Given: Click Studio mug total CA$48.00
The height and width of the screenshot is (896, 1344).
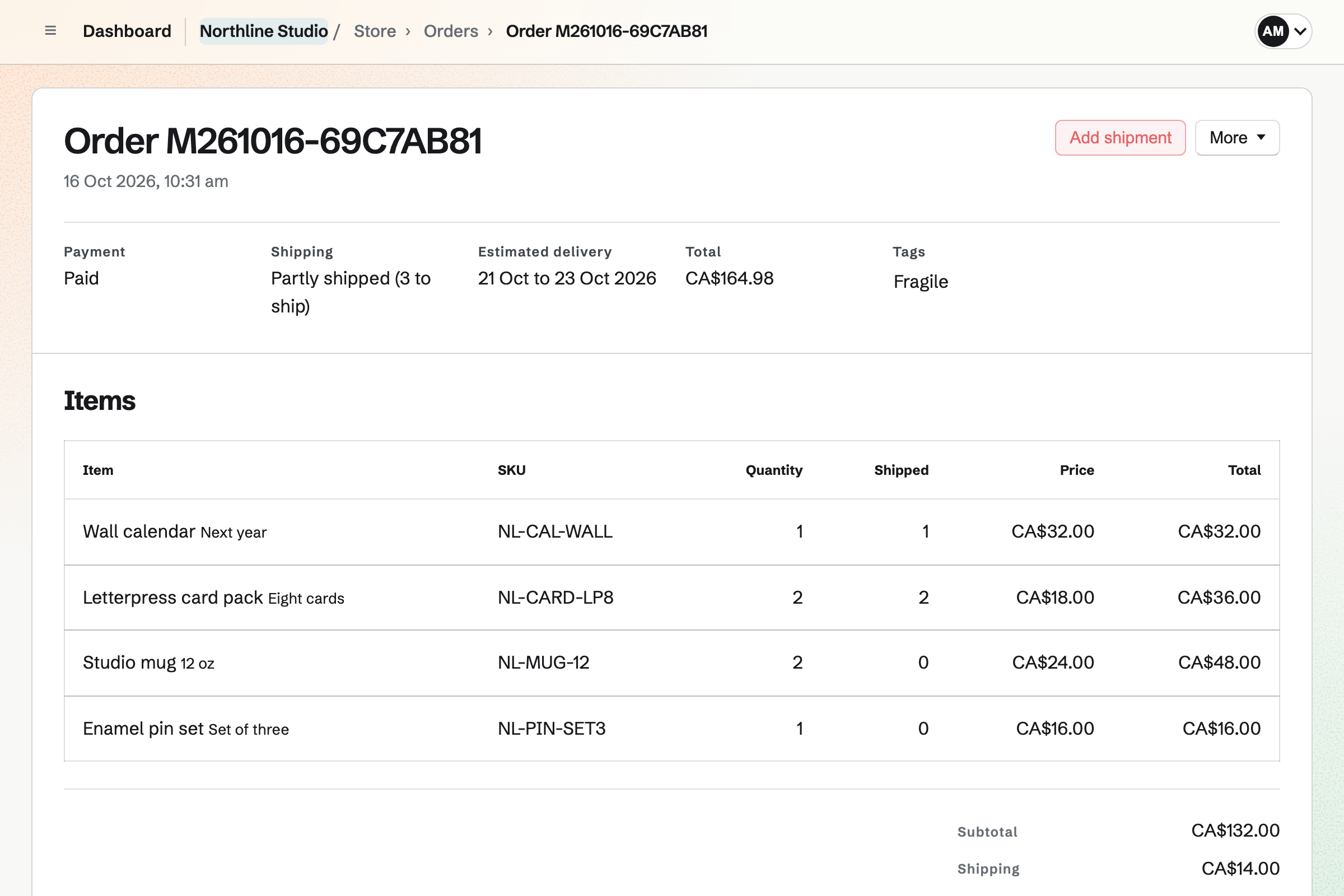Looking at the screenshot, I should point(1219,663).
